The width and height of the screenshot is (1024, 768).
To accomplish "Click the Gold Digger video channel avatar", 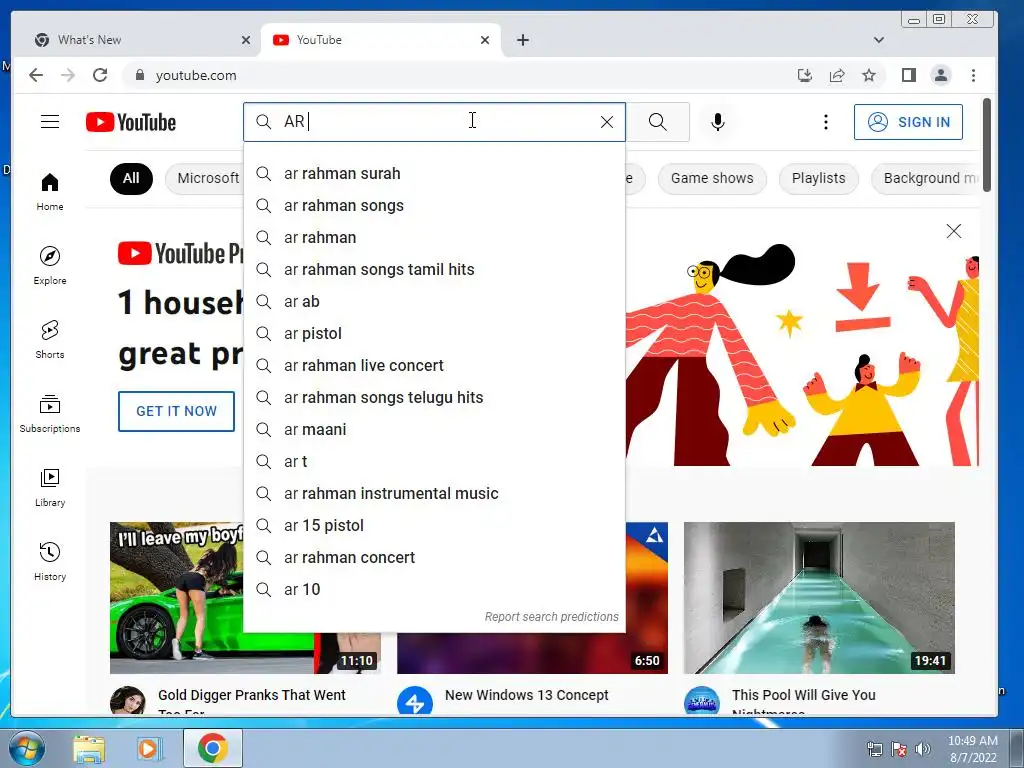I will 128,702.
